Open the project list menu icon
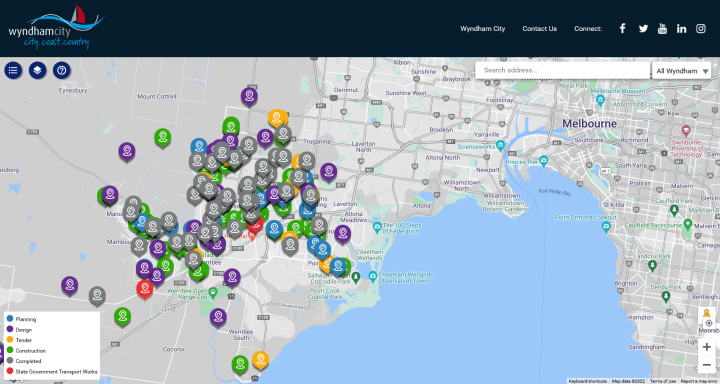 tap(13, 70)
